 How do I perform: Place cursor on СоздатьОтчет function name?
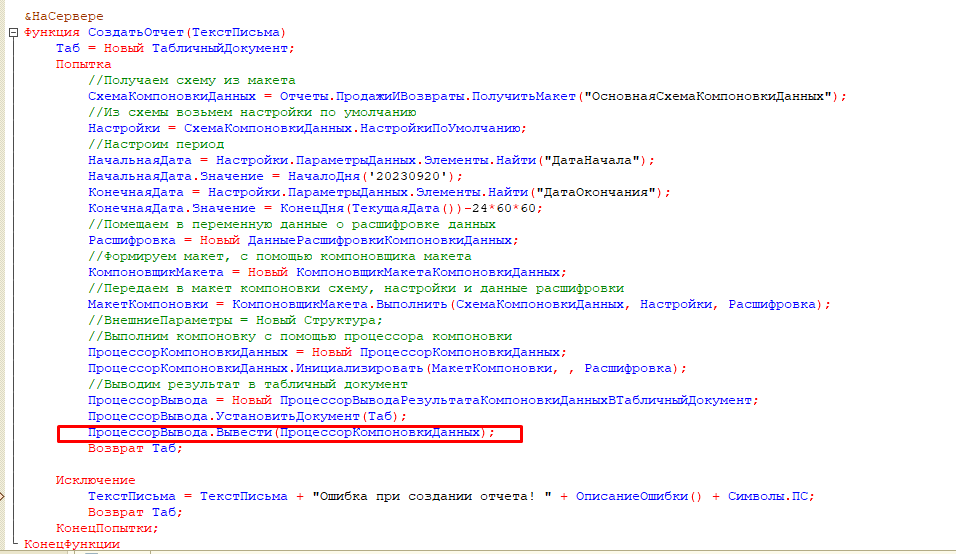pyautogui.click(x=136, y=32)
